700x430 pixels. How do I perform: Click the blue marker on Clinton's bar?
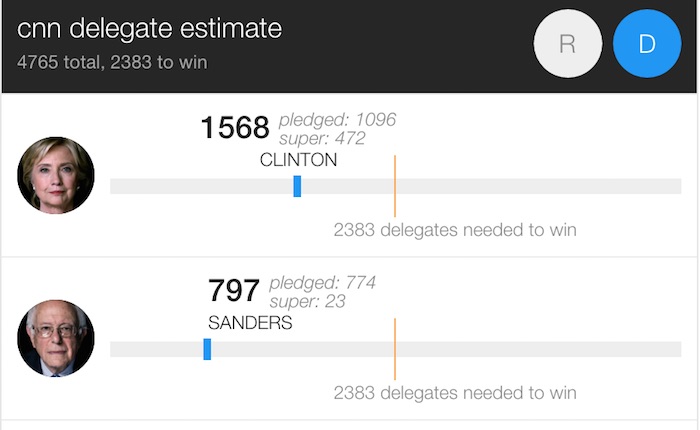[x=297, y=186]
